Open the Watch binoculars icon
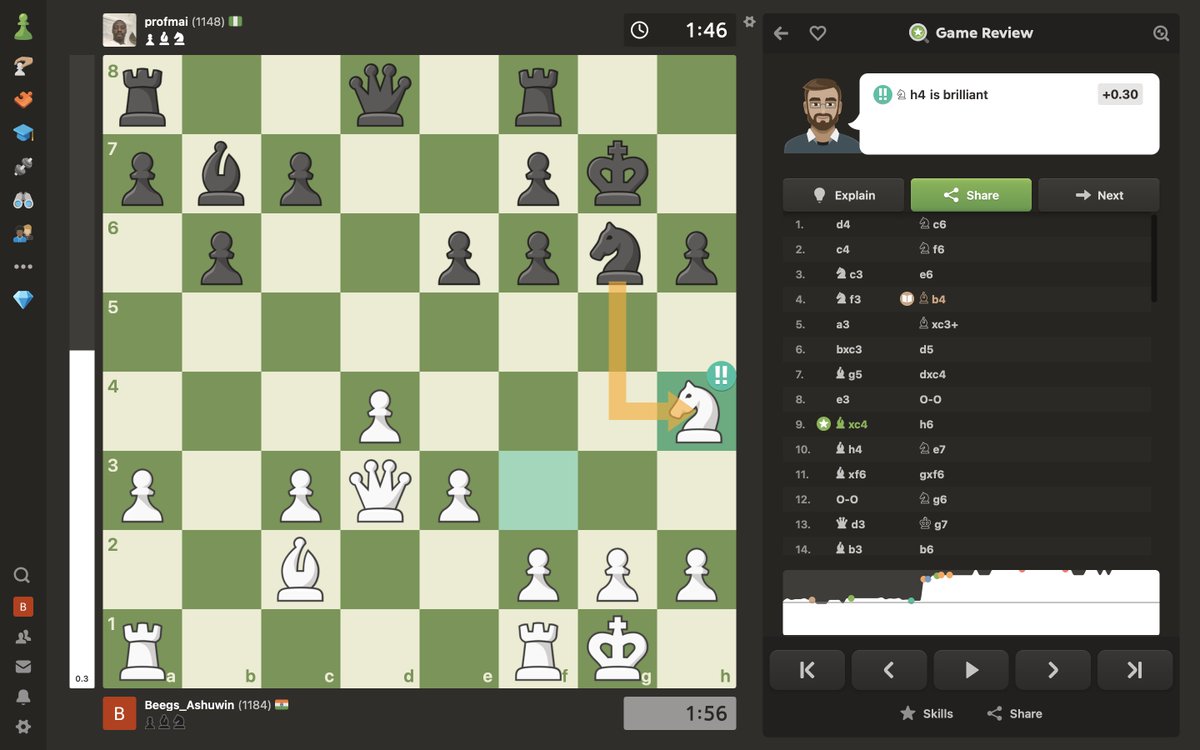The width and height of the screenshot is (1200, 750). [x=23, y=200]
